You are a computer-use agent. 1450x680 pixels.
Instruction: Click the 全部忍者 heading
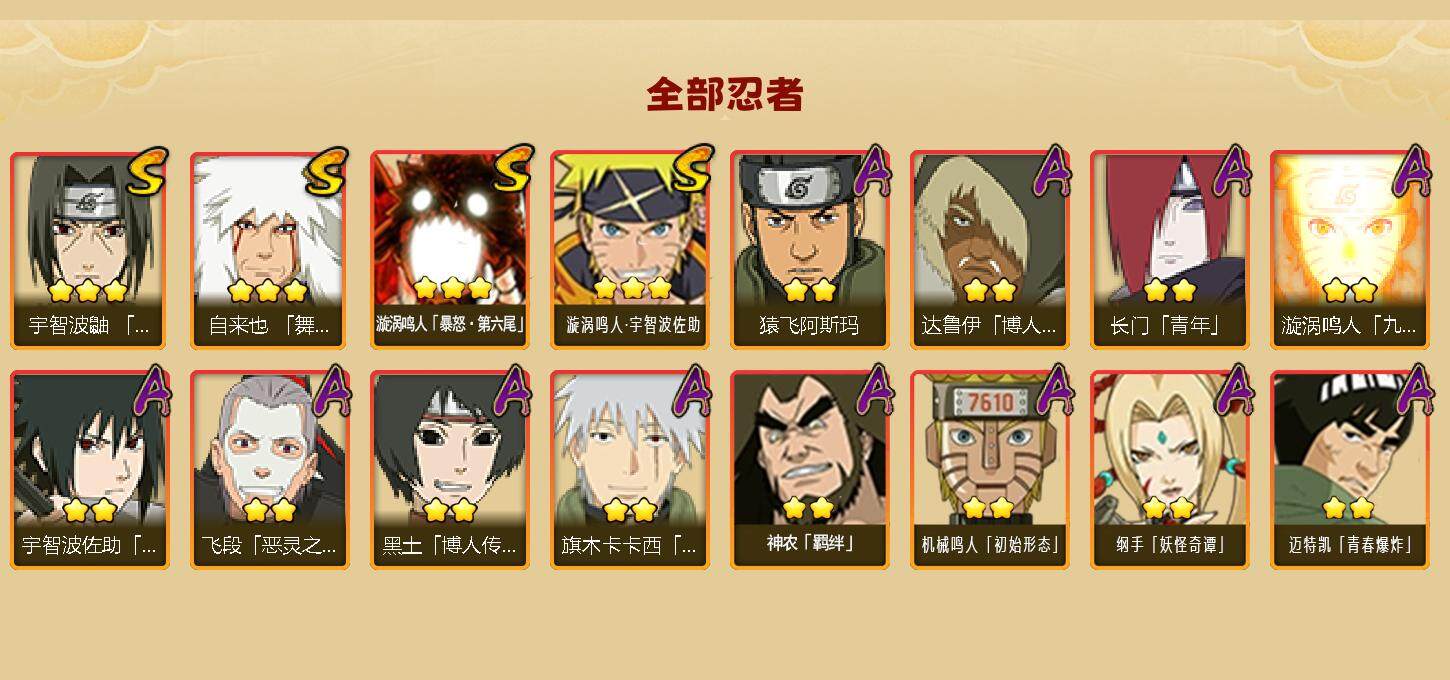coord(725,95)
